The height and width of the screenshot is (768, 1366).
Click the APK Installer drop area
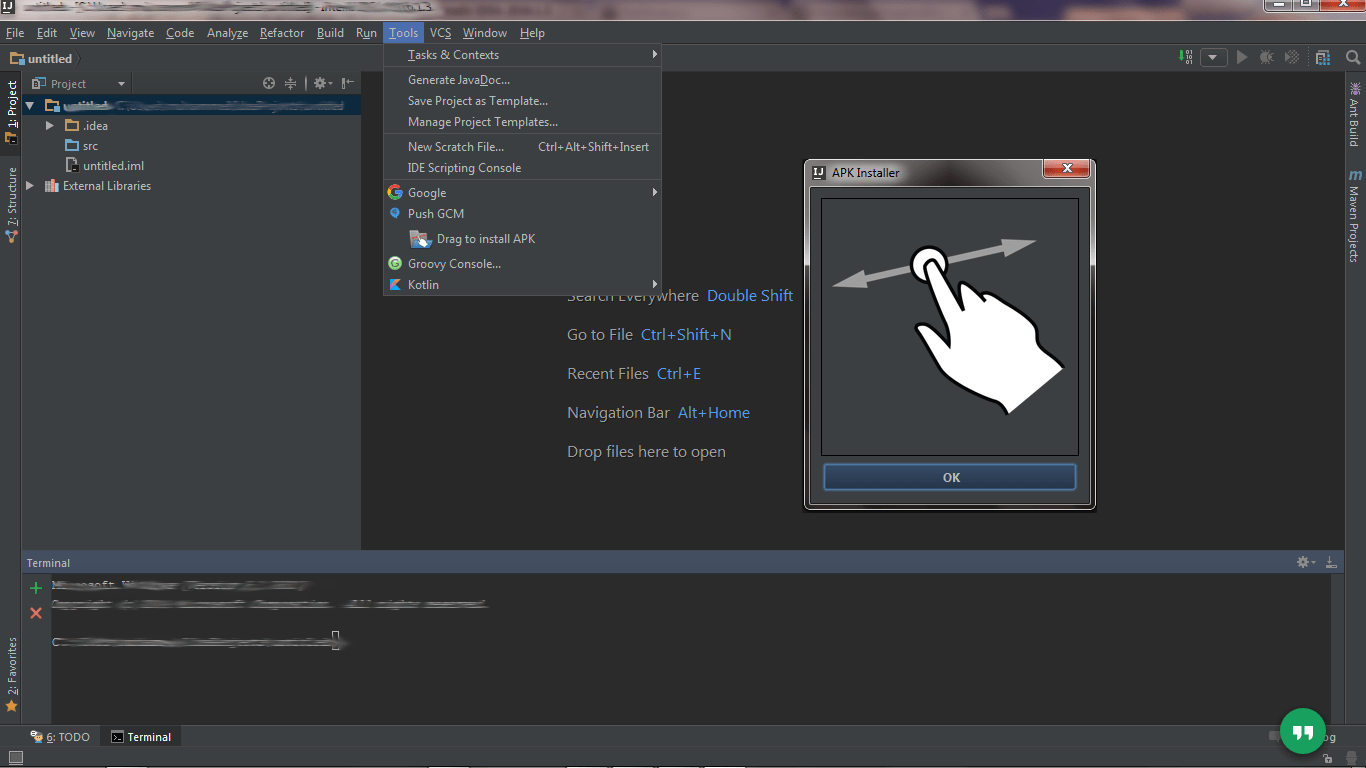pos(950,327)
